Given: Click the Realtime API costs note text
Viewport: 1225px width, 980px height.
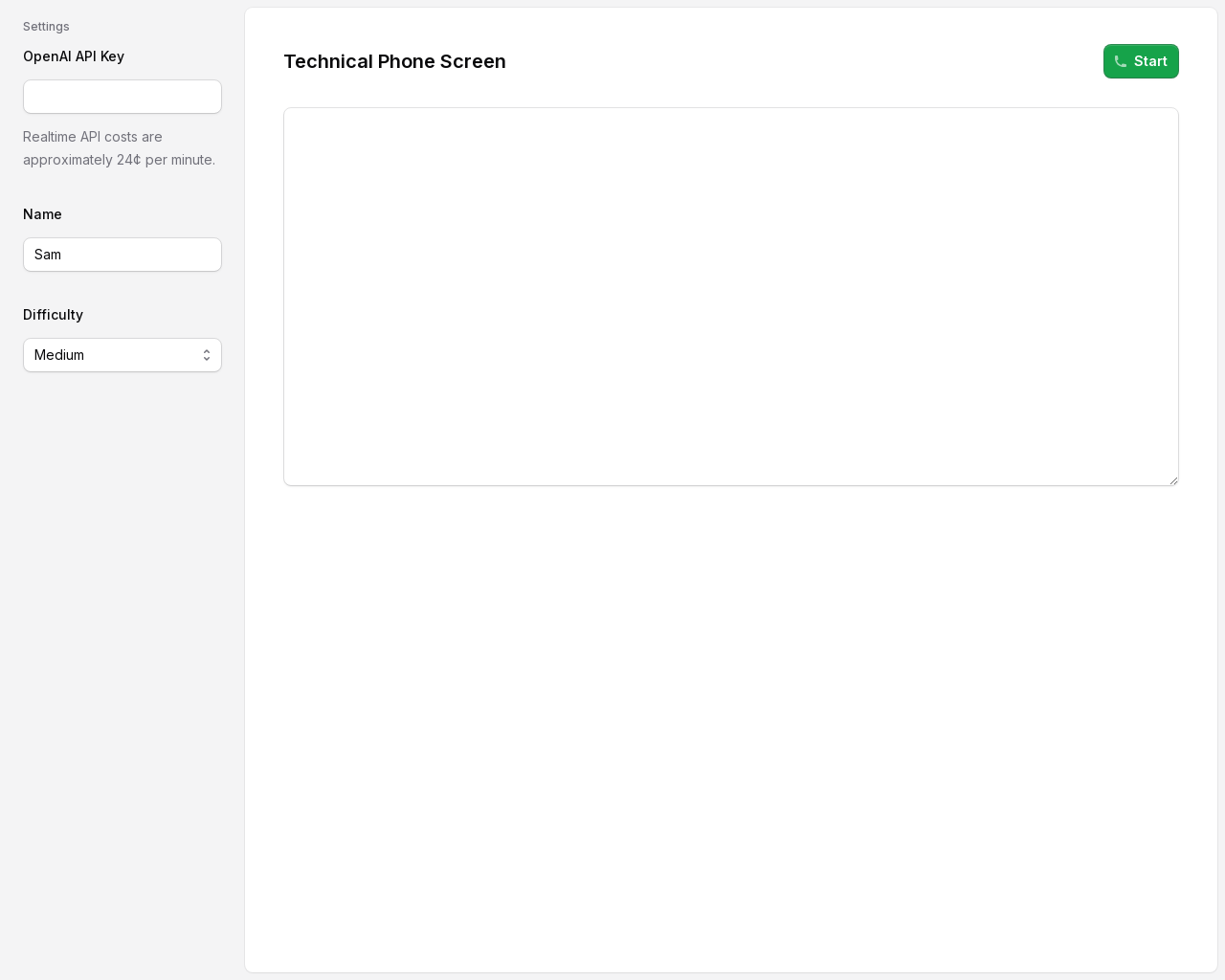Looking at the screenshot, I should (119, 148).
